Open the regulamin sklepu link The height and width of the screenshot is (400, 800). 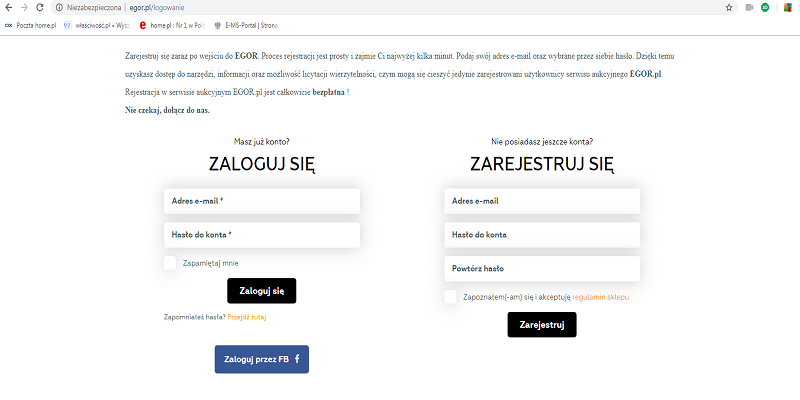tap(601, 297)
